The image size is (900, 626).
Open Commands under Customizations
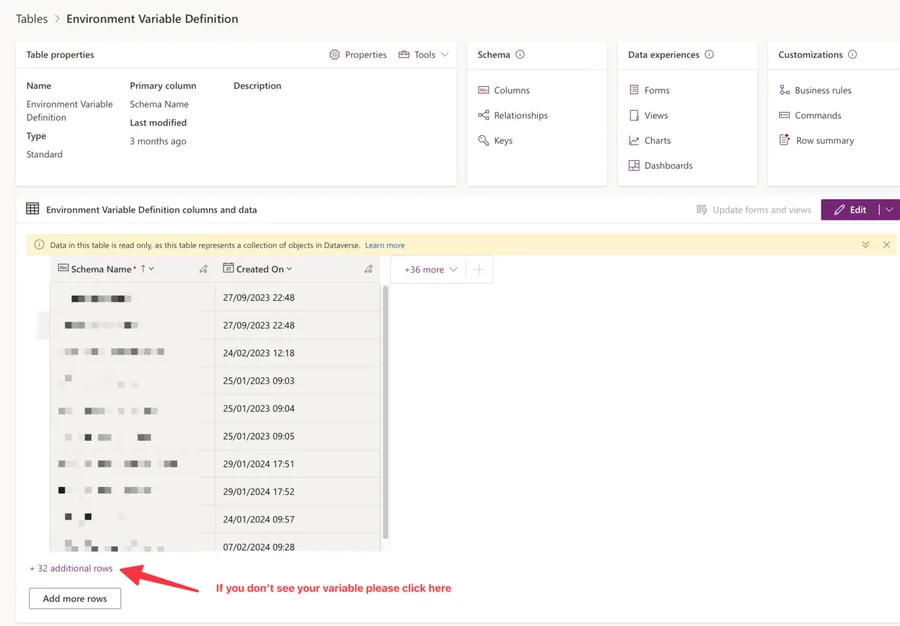tap(817, 115)
